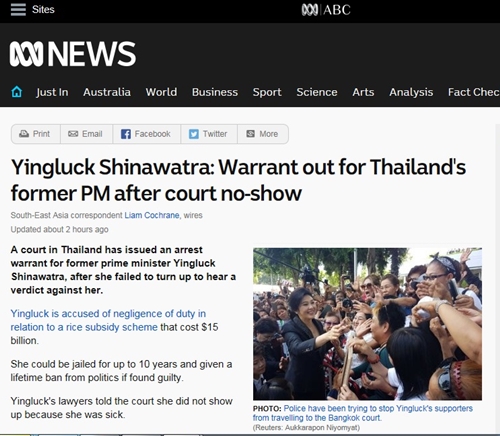The height and width of the screenshot is (436, 500).
Task: Open the Sites hamburger menu icon
Action: click(x=18, y=9)
